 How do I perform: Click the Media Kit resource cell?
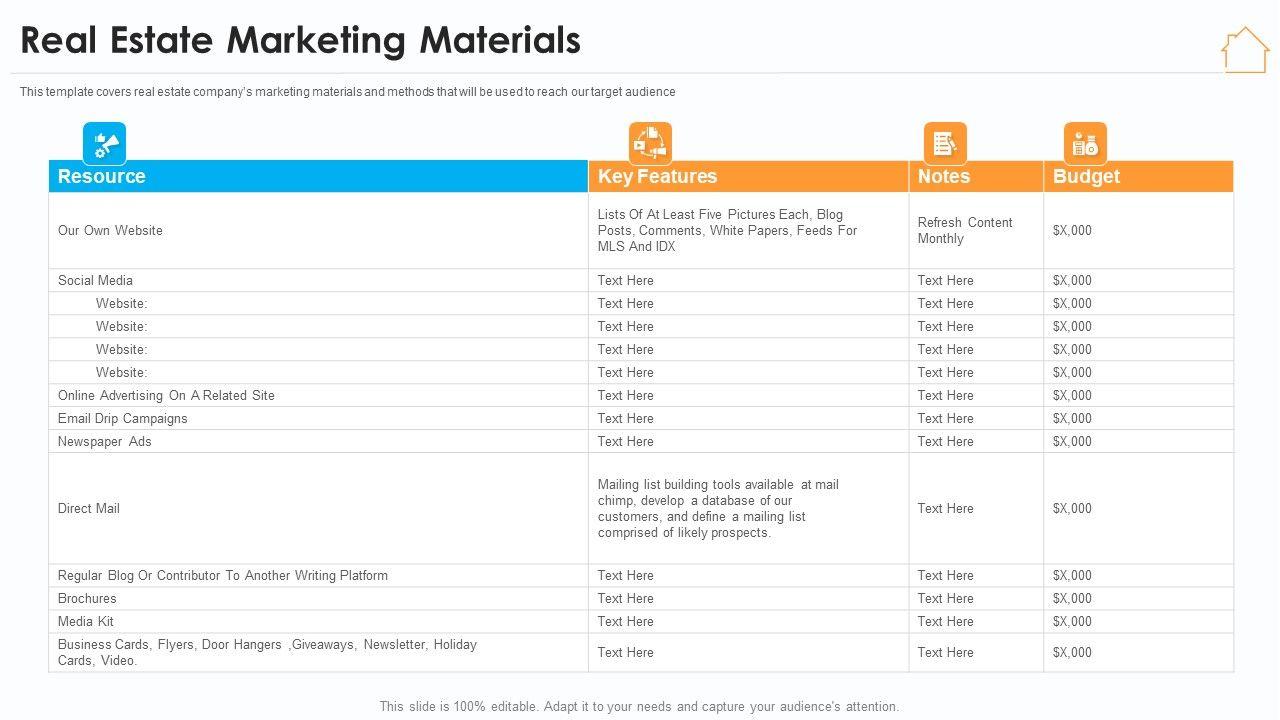86,621
